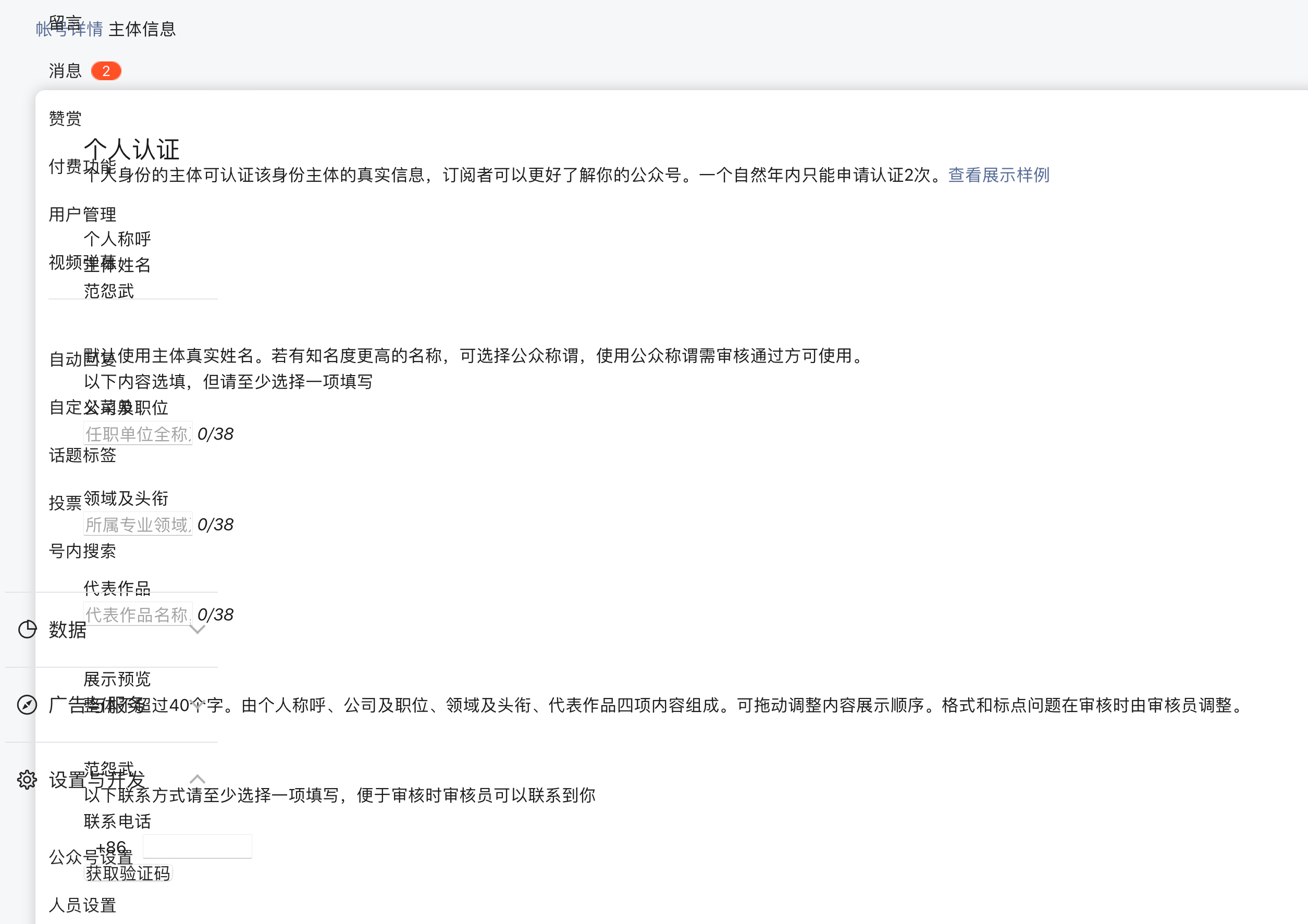
Task: Click the gear icon beside 设置与开发
Action: (27, 779)
